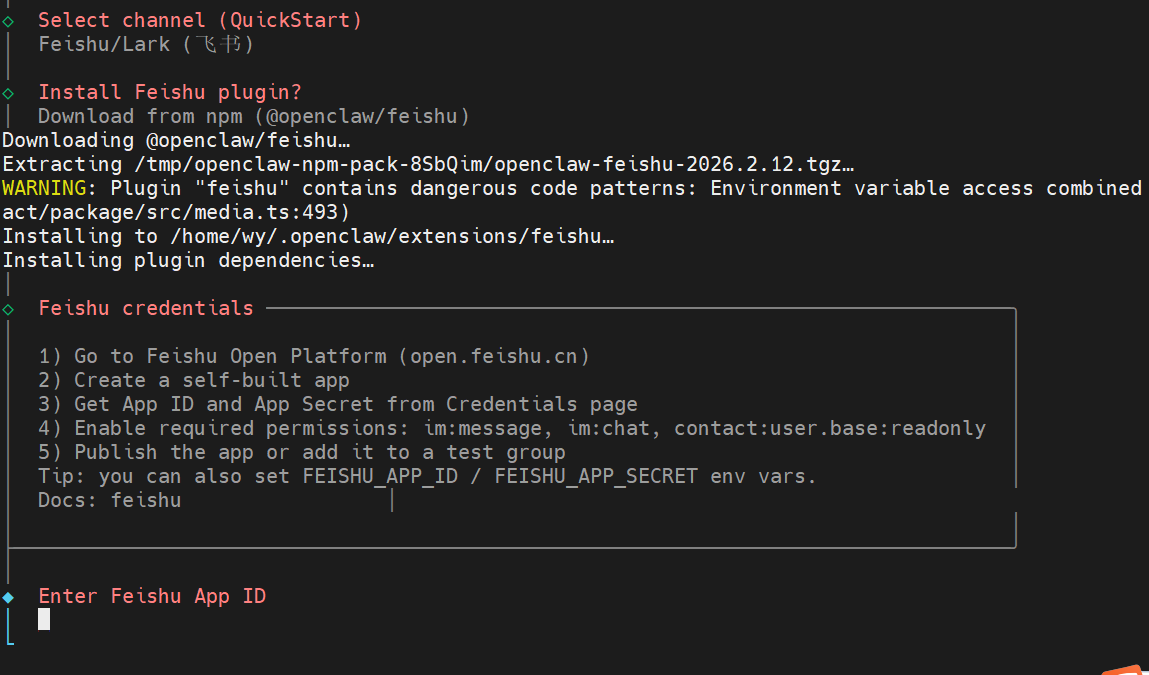Click the Select channel (QuickStart) heading
The height and width of the screenshot is (675, 1149).
coord(200,20)
